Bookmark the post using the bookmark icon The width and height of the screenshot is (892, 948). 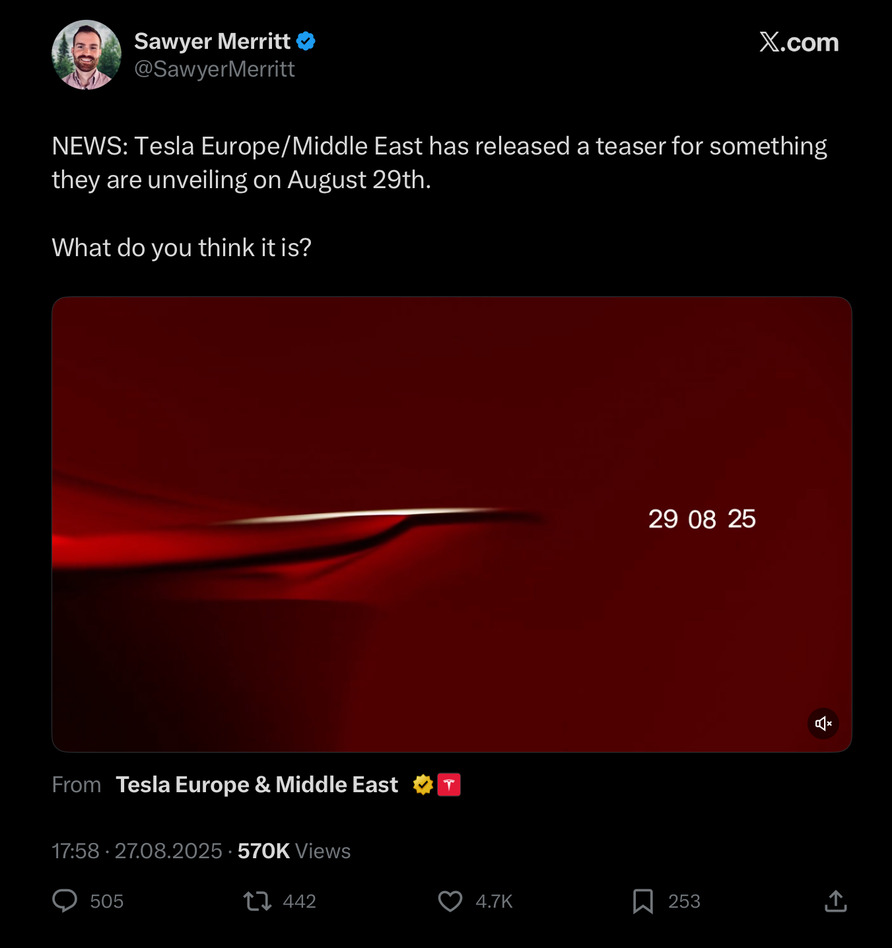[643, 901]
